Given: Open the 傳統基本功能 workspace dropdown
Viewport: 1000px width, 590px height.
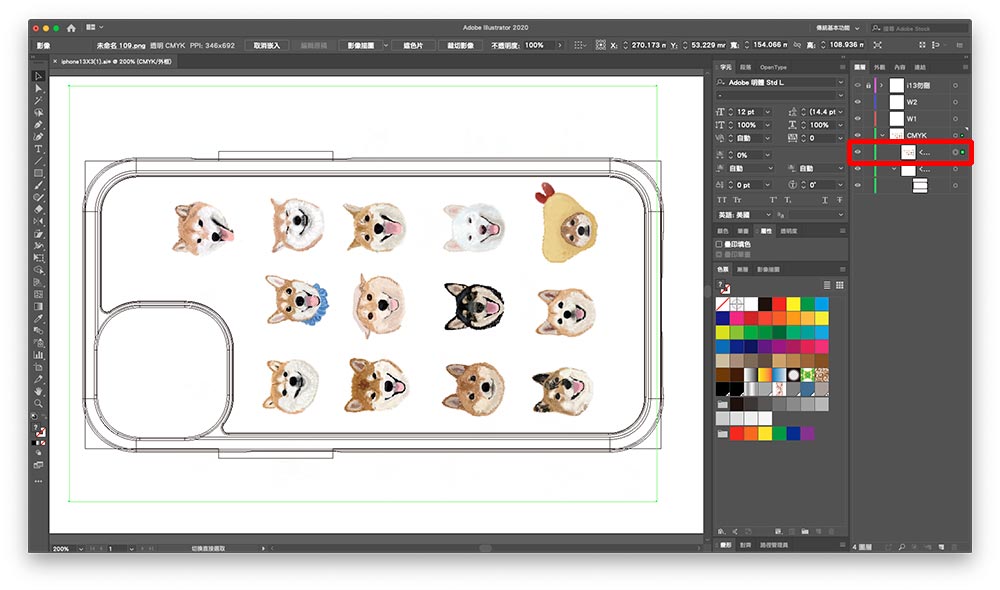Looking at the screenshot, I should [835, 28].
